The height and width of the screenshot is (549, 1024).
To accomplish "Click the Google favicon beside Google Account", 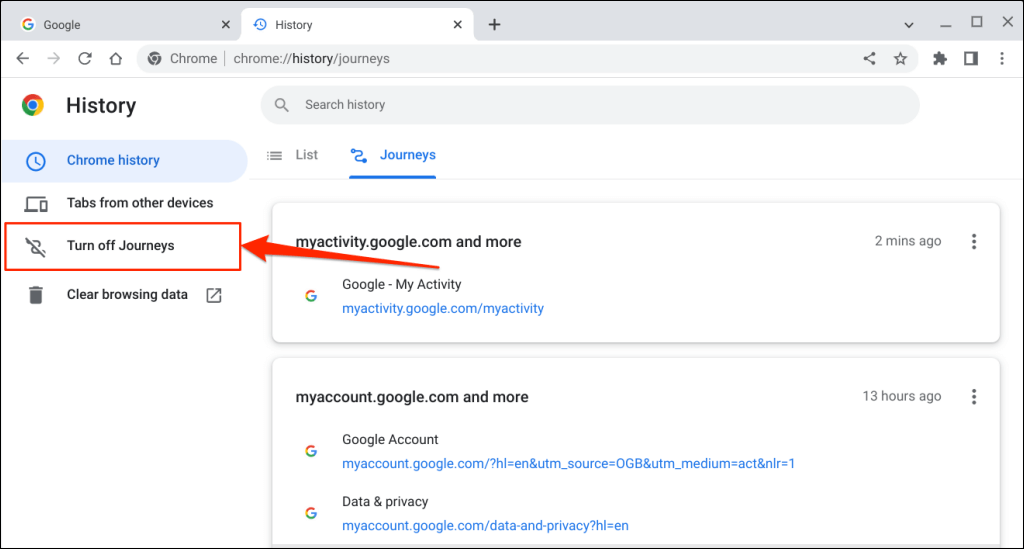I will pos(311,452).
